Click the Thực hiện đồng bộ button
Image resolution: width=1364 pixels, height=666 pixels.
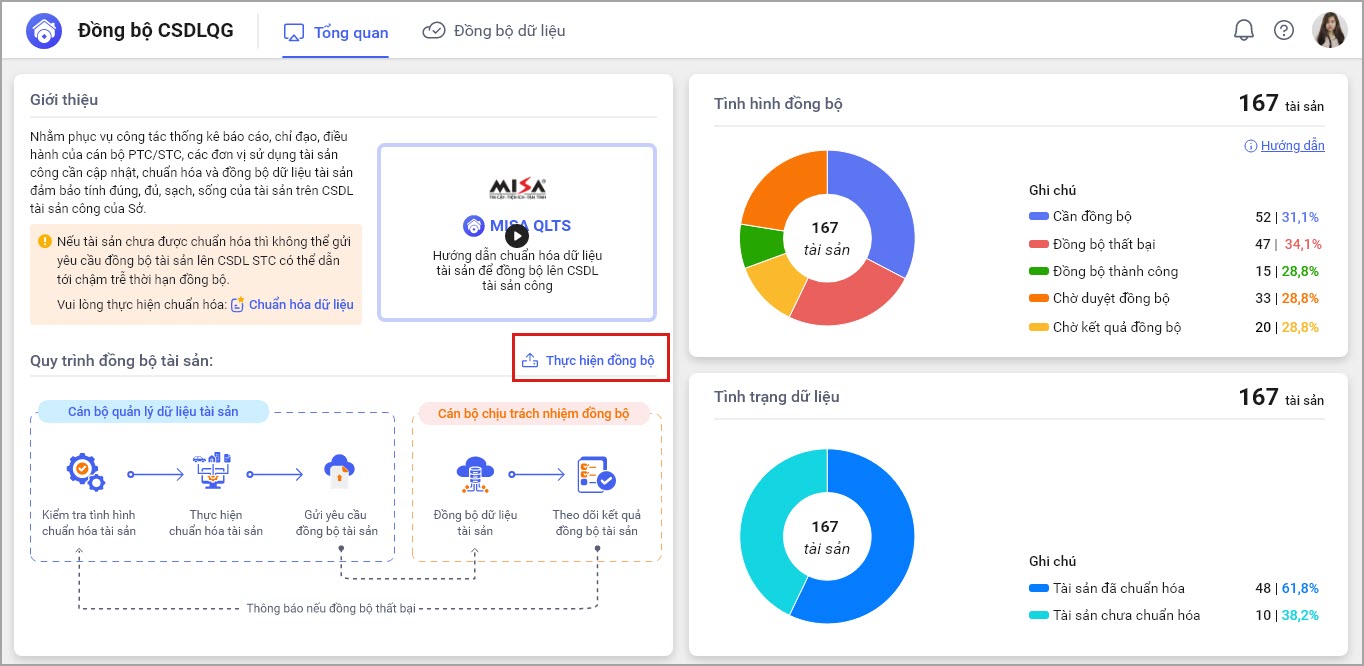tap(589, 360)
